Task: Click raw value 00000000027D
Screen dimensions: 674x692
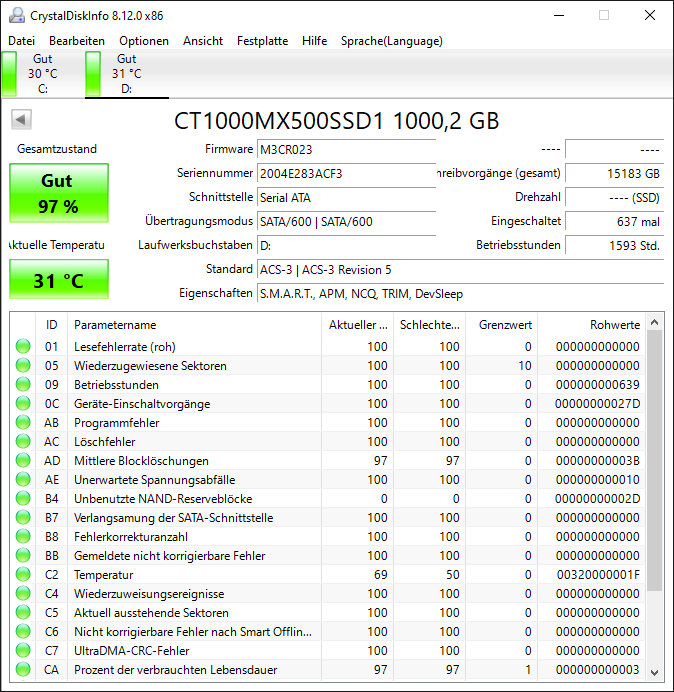Action: pos(597,404)
